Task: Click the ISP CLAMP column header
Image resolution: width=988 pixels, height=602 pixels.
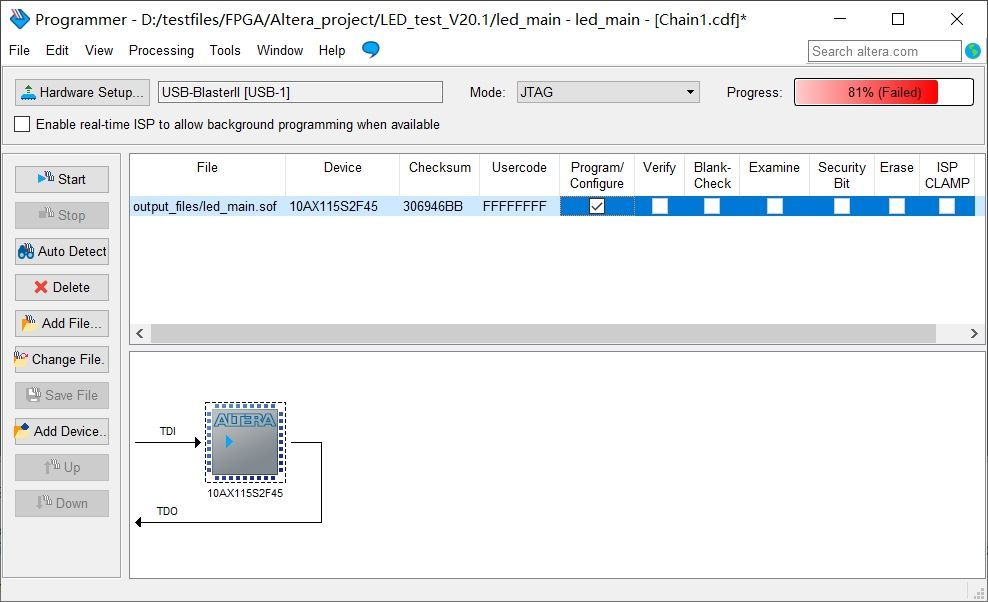Action: [x=947, y=175]
